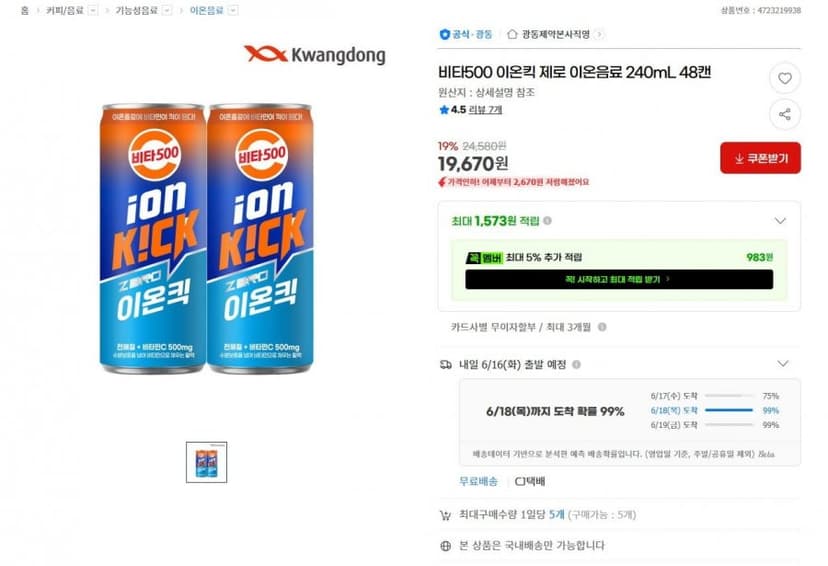Screen dimensions: 828x566
Task: Click the info icon next to 적립 points
Action: (x=548, y=221)
